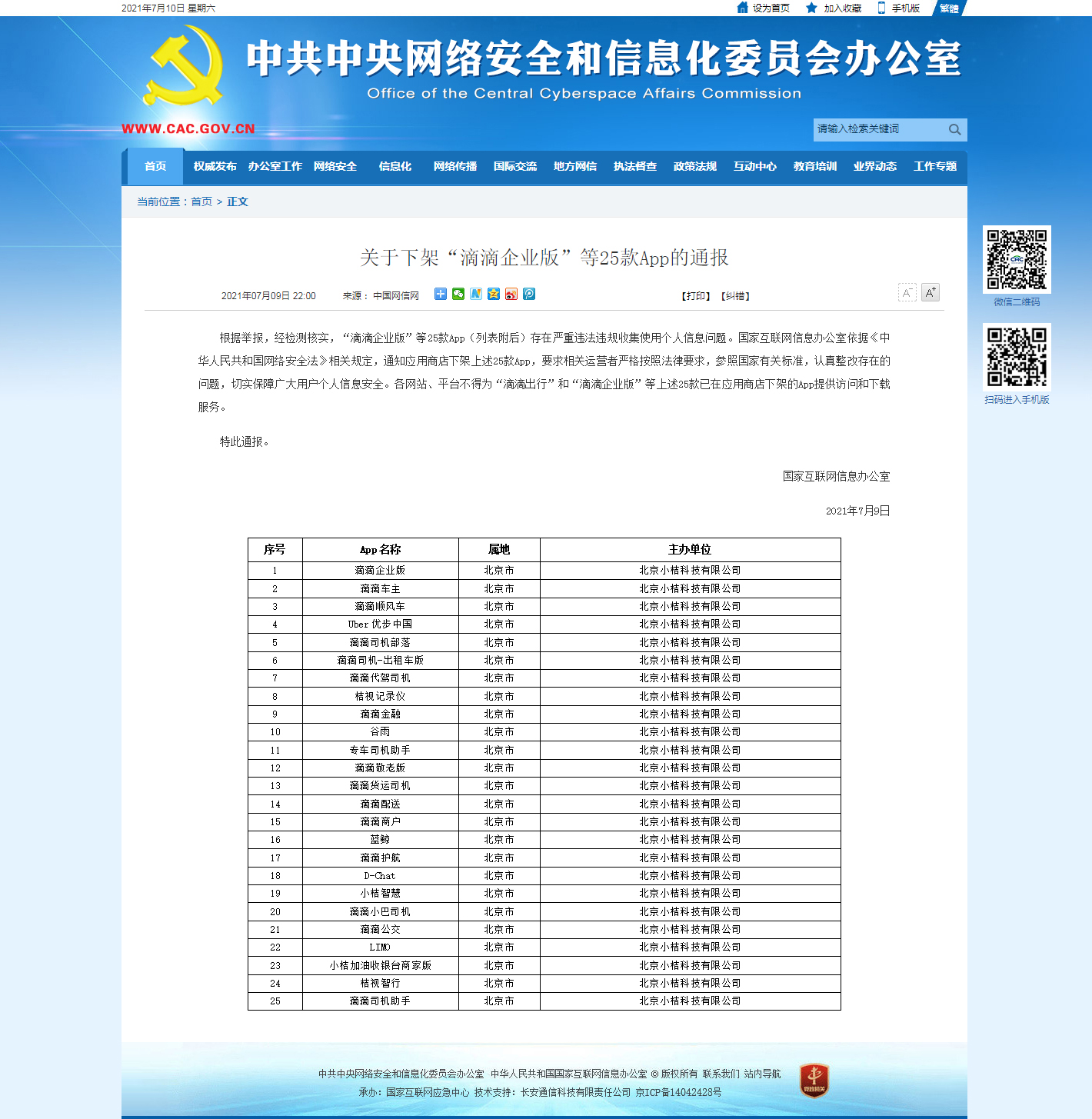Open the 办公室工作 menu
Viewport: 1092px width, 1119px height.
pyautogui.click(x=275, y=166)
